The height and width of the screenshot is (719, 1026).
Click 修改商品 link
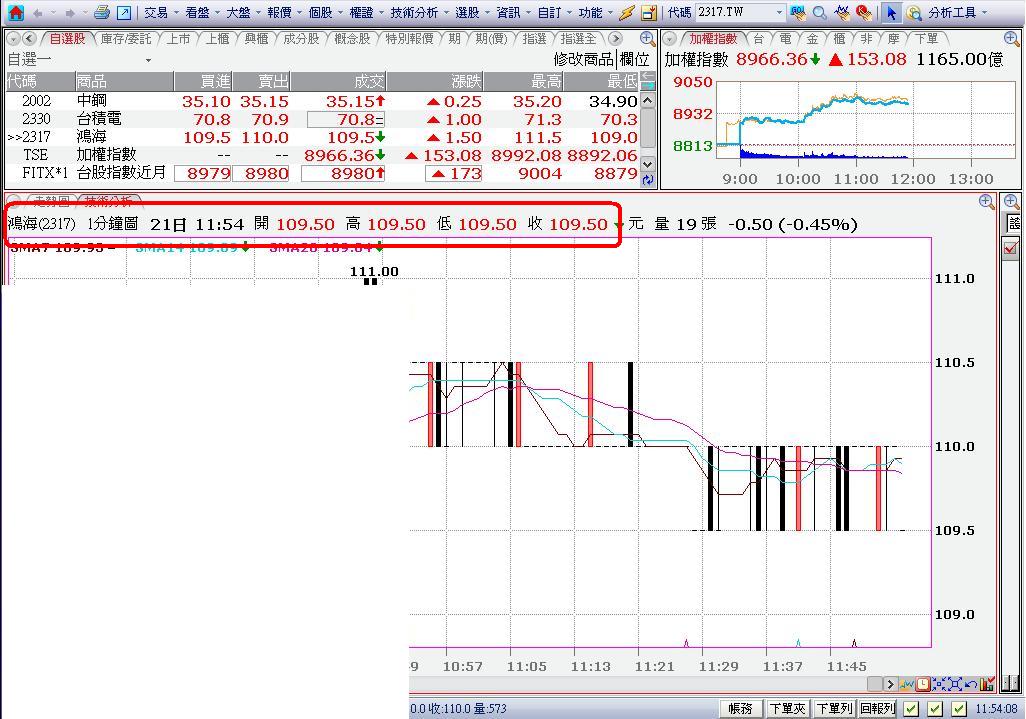pos(584,60)
